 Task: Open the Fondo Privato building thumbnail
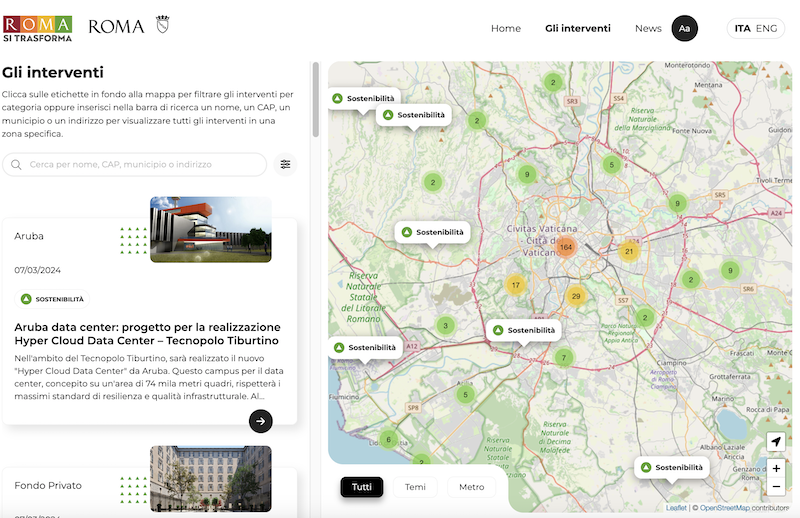(211, 479)
